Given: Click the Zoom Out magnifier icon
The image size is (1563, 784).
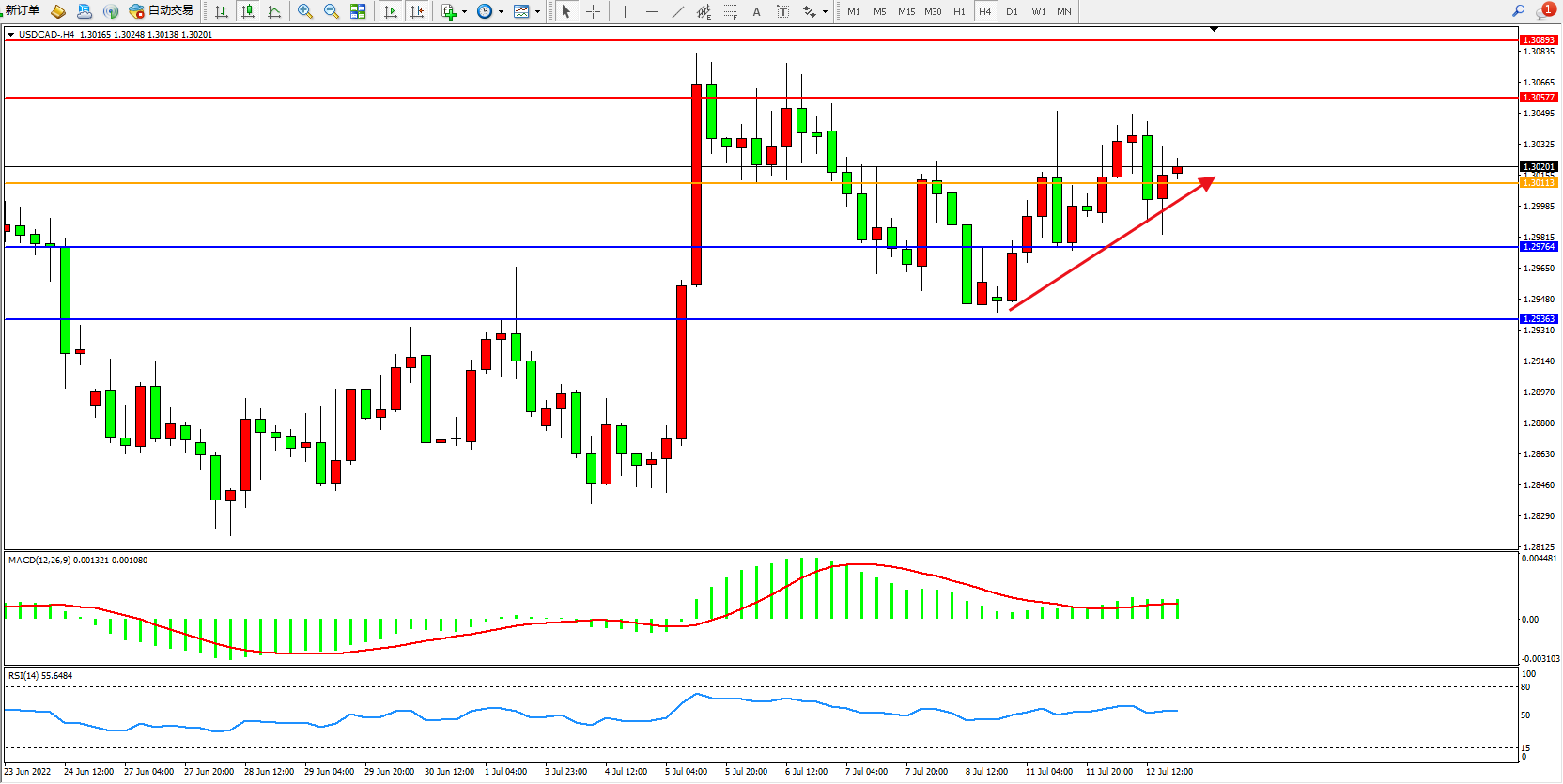Looking at the screenshot, I should [x=332, y=11].
